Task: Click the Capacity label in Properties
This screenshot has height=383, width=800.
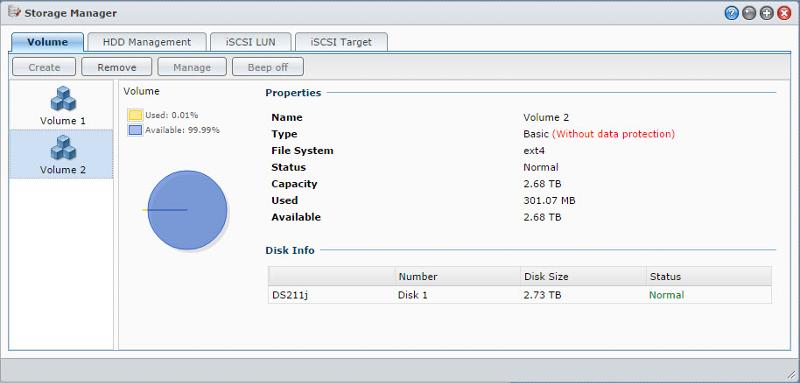Action: coord(294,184)
